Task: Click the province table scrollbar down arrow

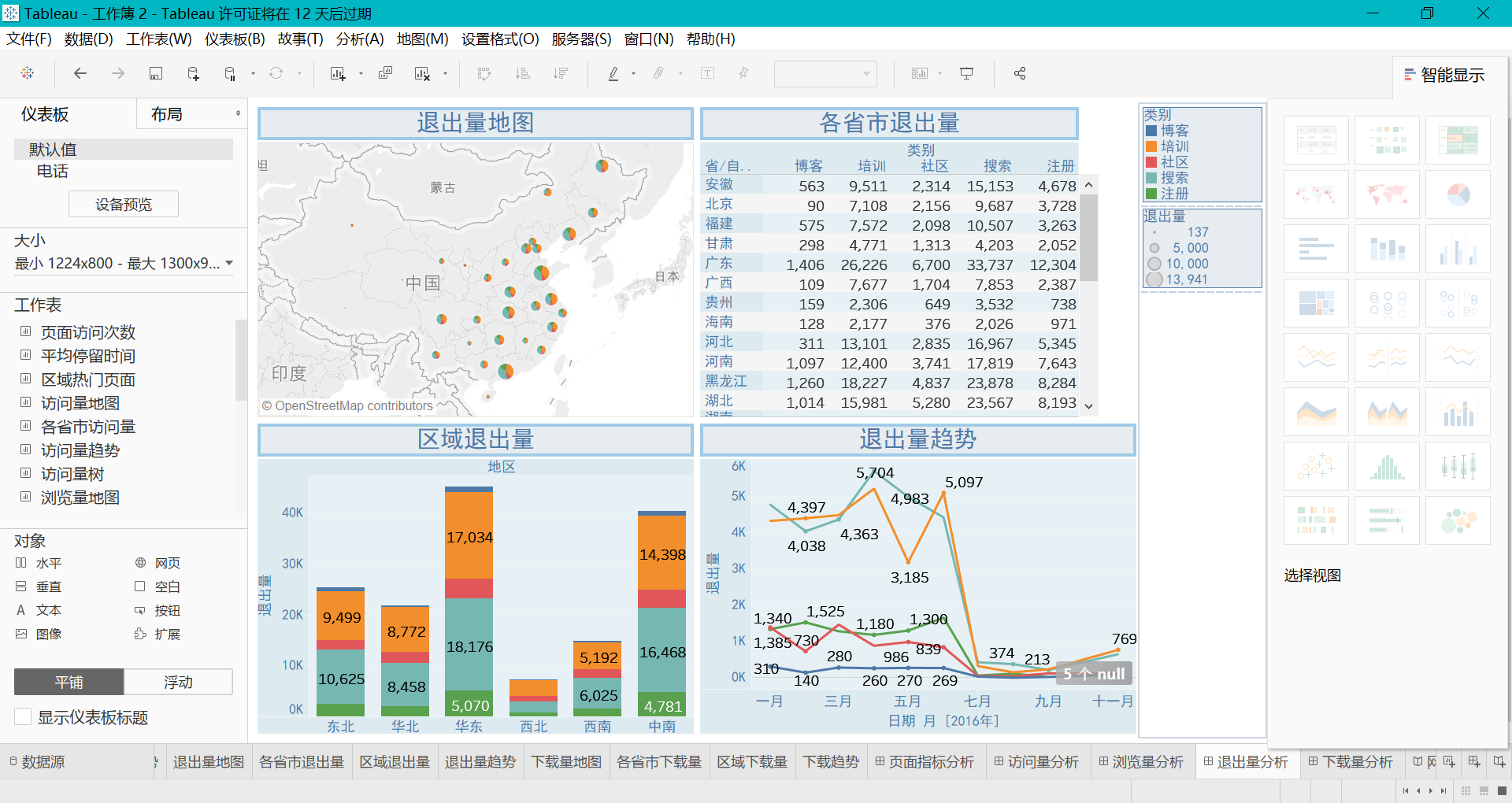Action: click(1089, 405)
